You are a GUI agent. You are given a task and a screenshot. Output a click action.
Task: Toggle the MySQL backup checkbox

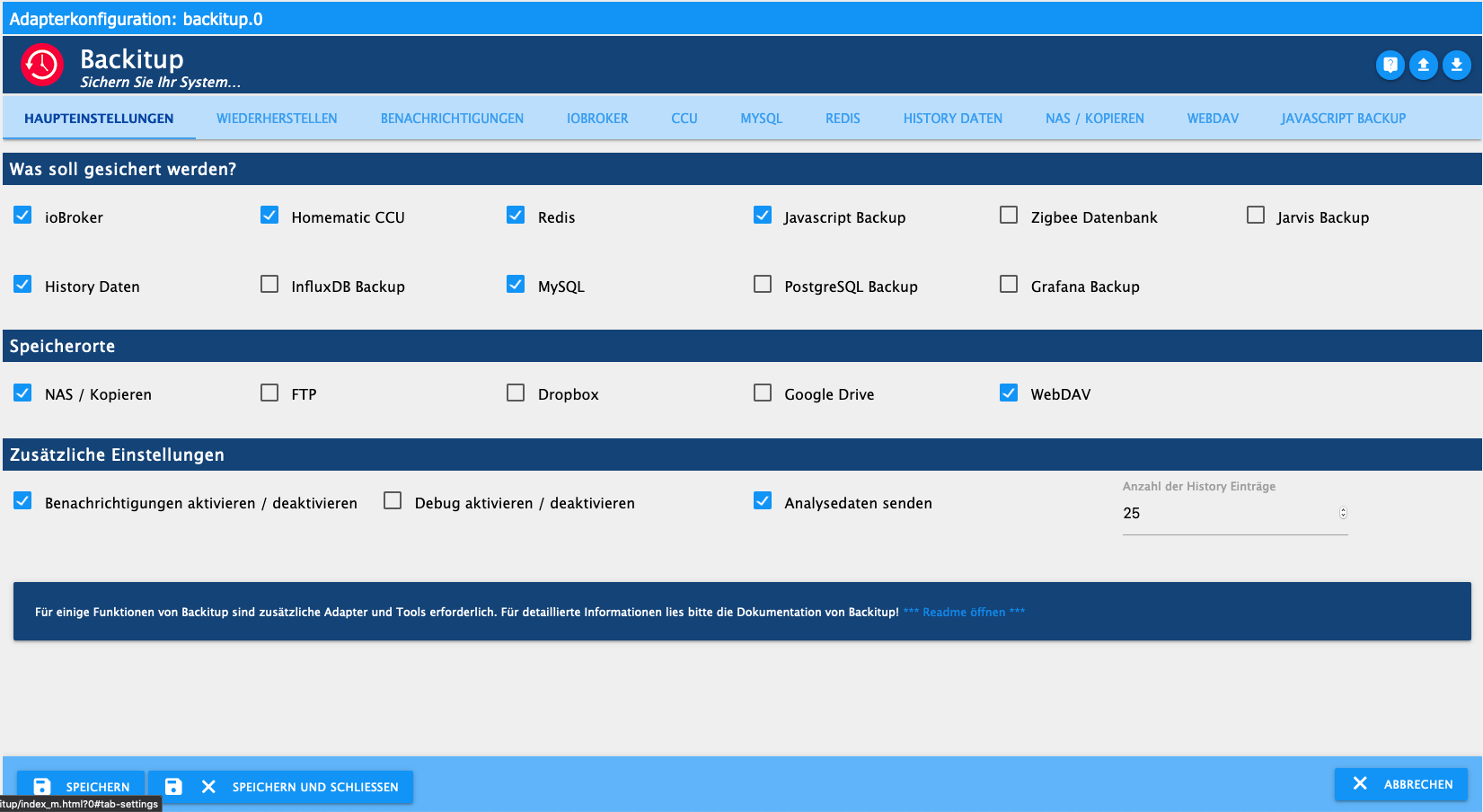coord(516,285)
